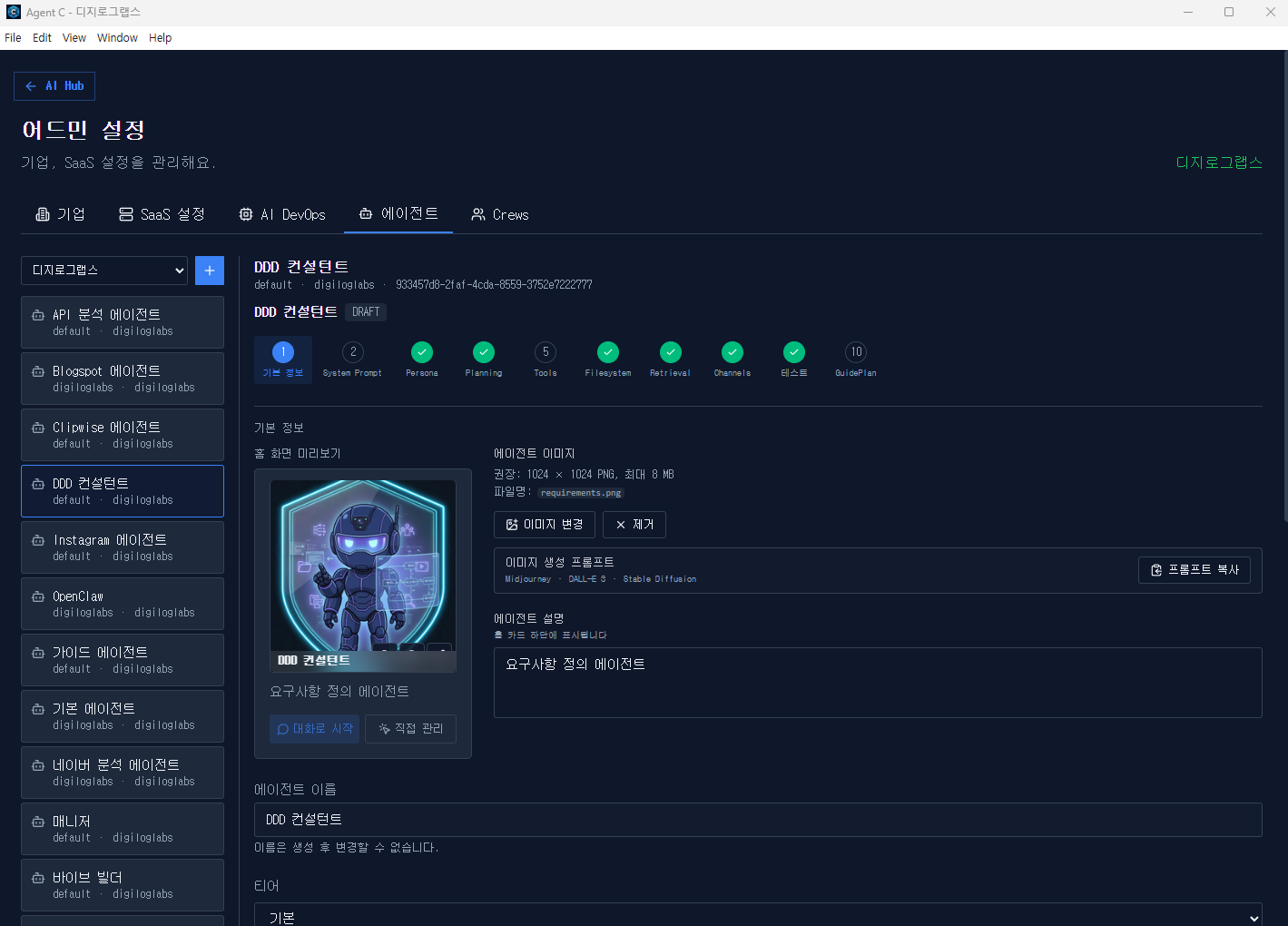
Task: Click the 에이전트 설명 text area
Action: 878,683
